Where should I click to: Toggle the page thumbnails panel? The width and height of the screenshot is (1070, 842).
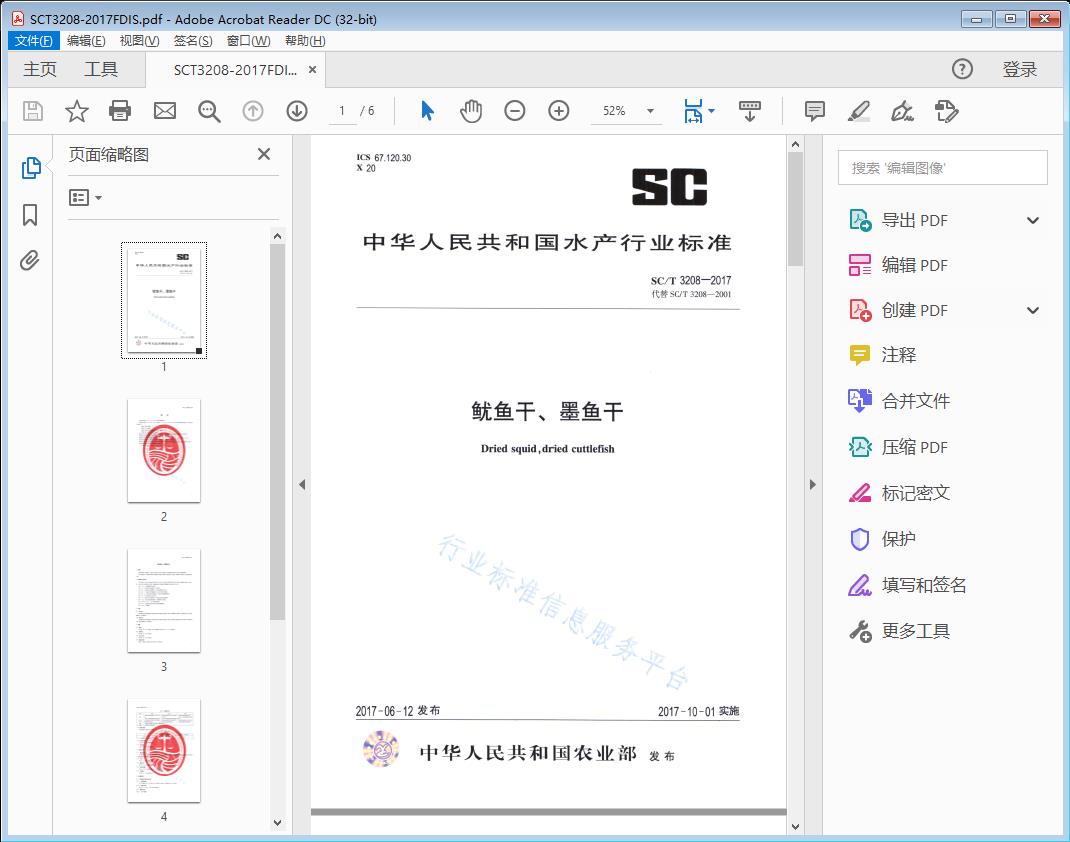pos(30,168)
